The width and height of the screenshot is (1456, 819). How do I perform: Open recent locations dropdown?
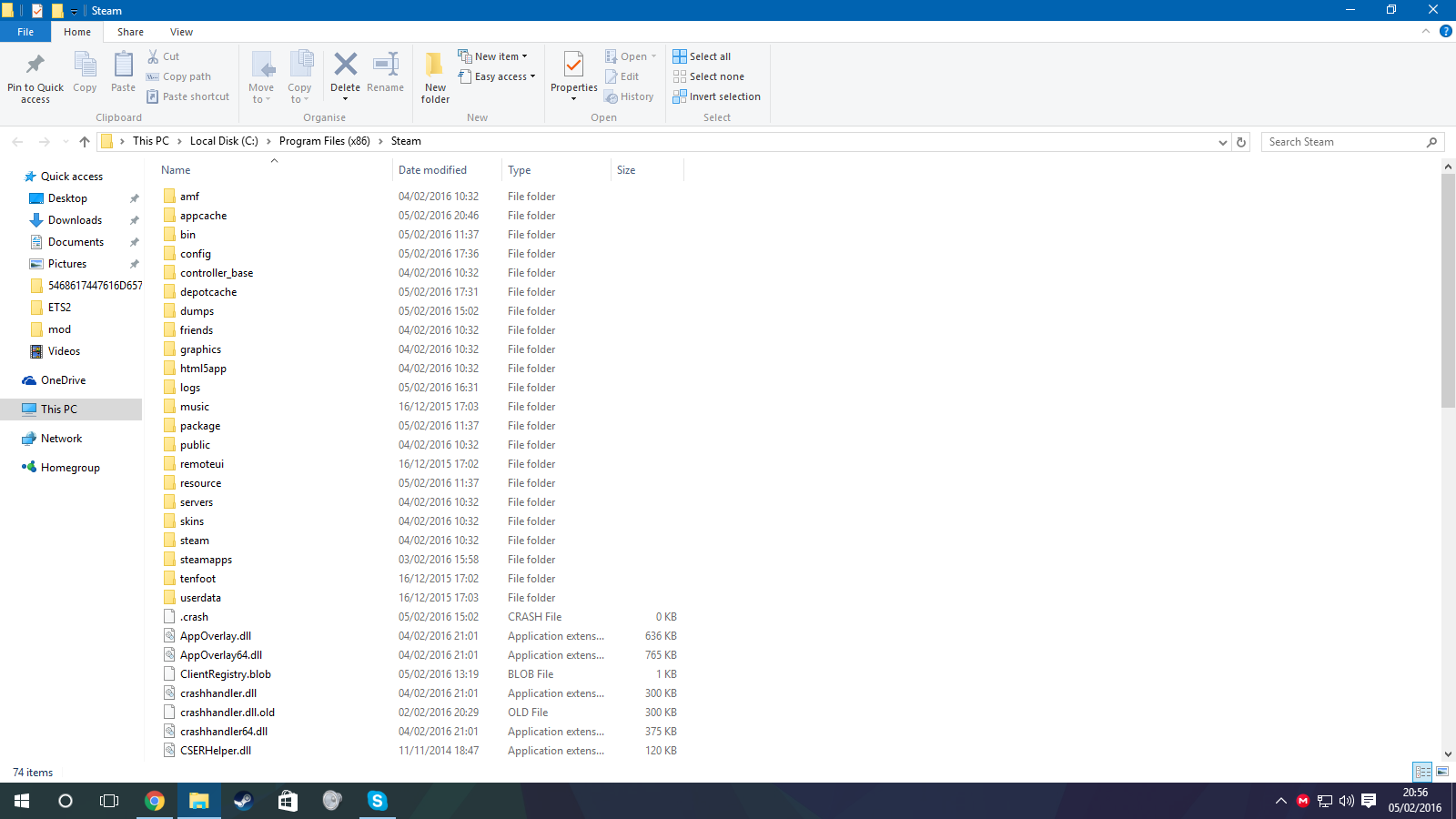pyautogui.click(x=65, y=141)
